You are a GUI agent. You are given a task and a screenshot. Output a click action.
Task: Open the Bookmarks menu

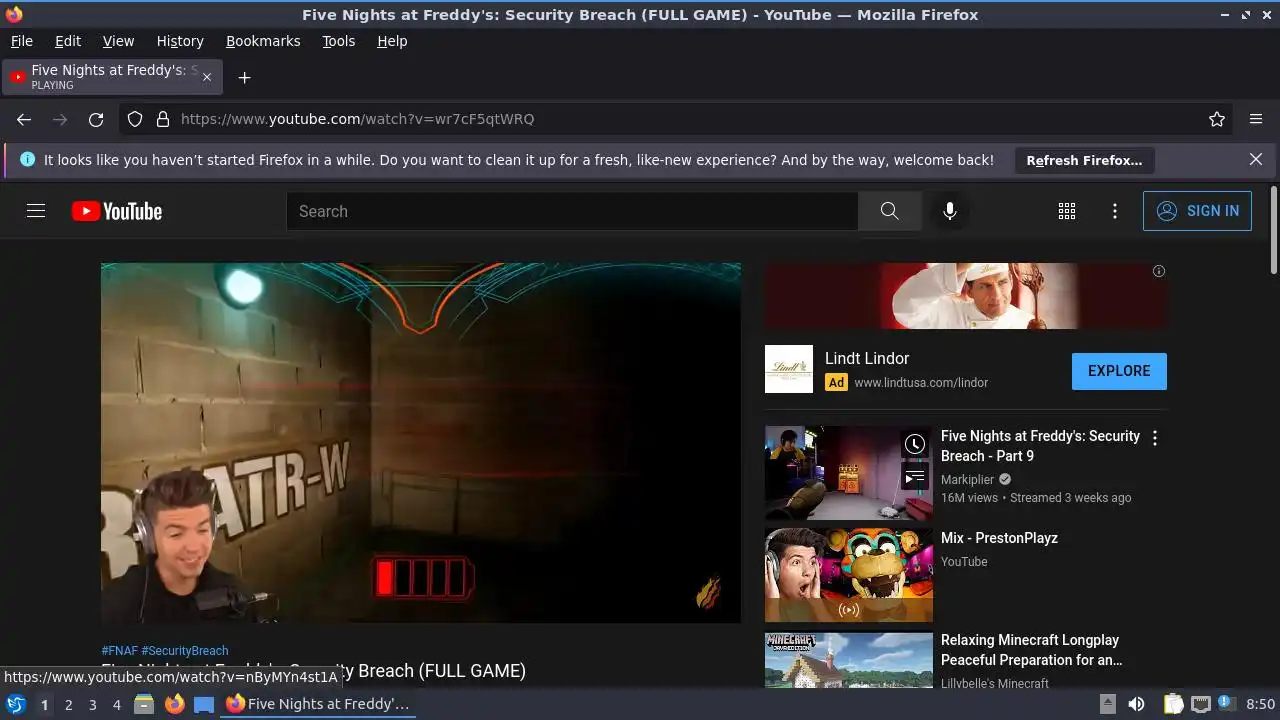tap(263, 41)
